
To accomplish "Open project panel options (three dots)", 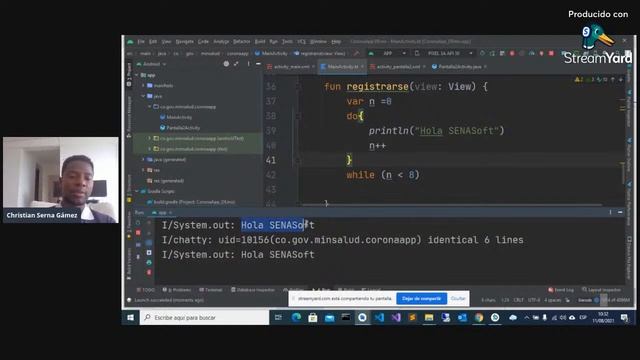I will [248, 64].
